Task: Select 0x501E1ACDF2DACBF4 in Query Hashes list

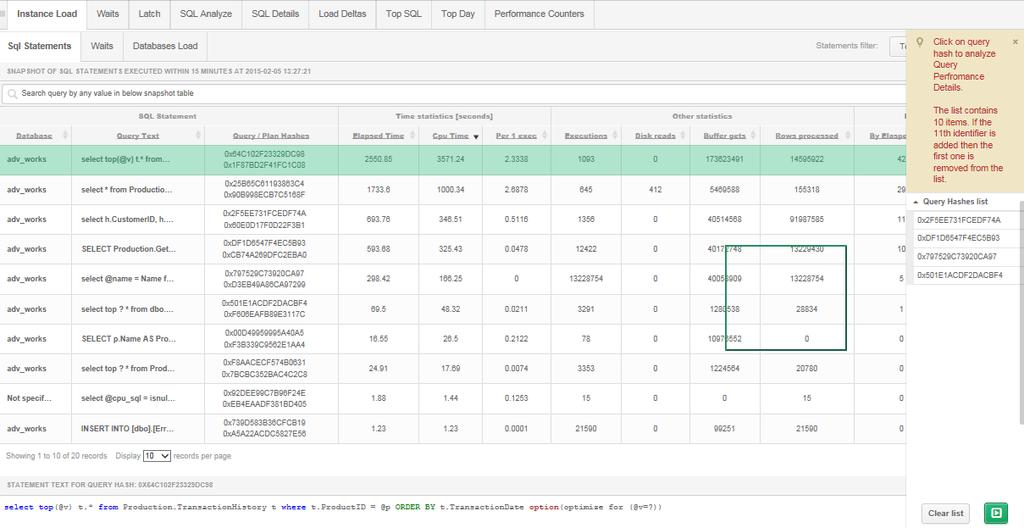Action: click(959, 276)
